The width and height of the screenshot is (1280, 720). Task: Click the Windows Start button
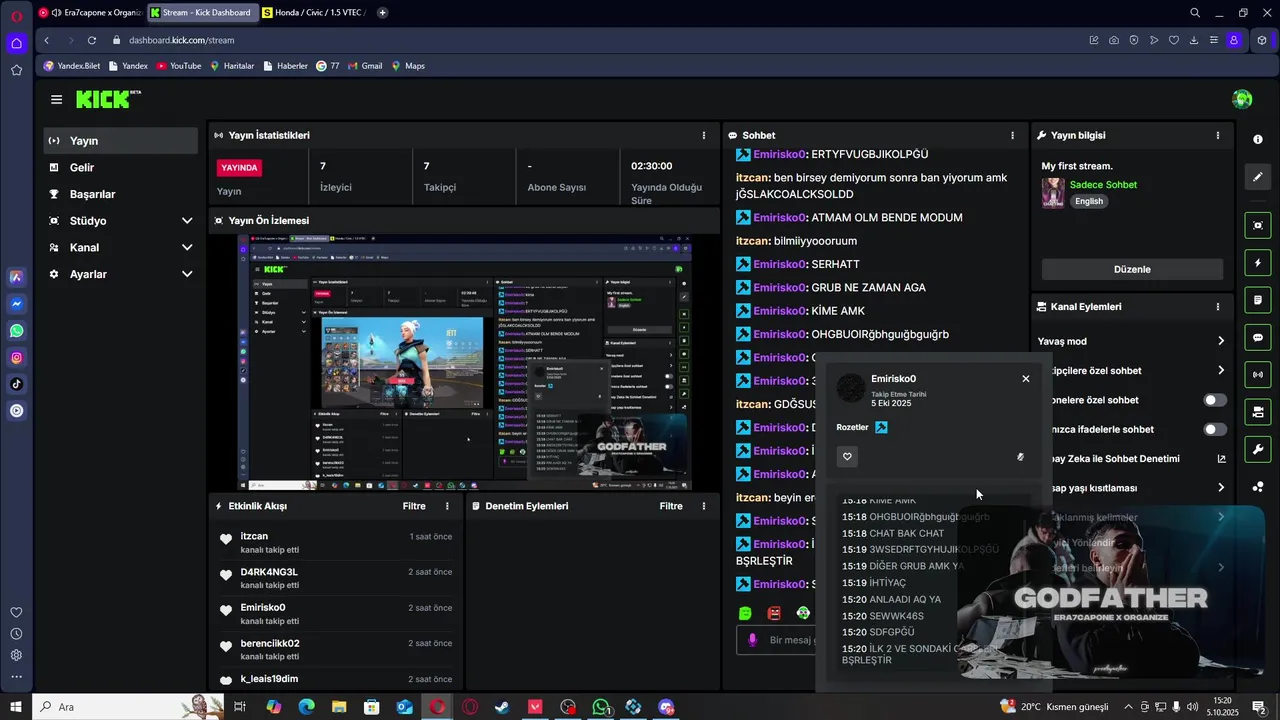tap(15, 707)
